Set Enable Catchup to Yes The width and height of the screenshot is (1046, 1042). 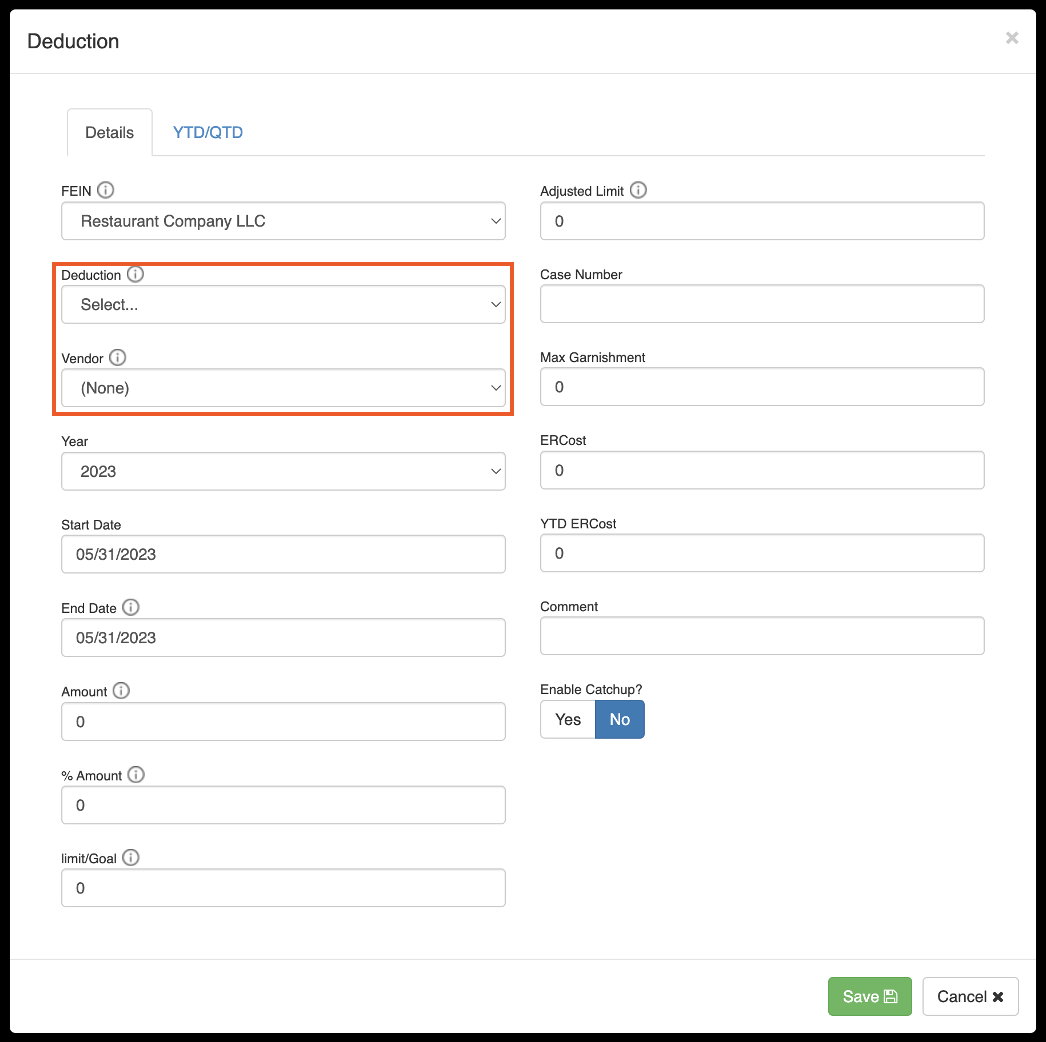(x=568, y=720)
